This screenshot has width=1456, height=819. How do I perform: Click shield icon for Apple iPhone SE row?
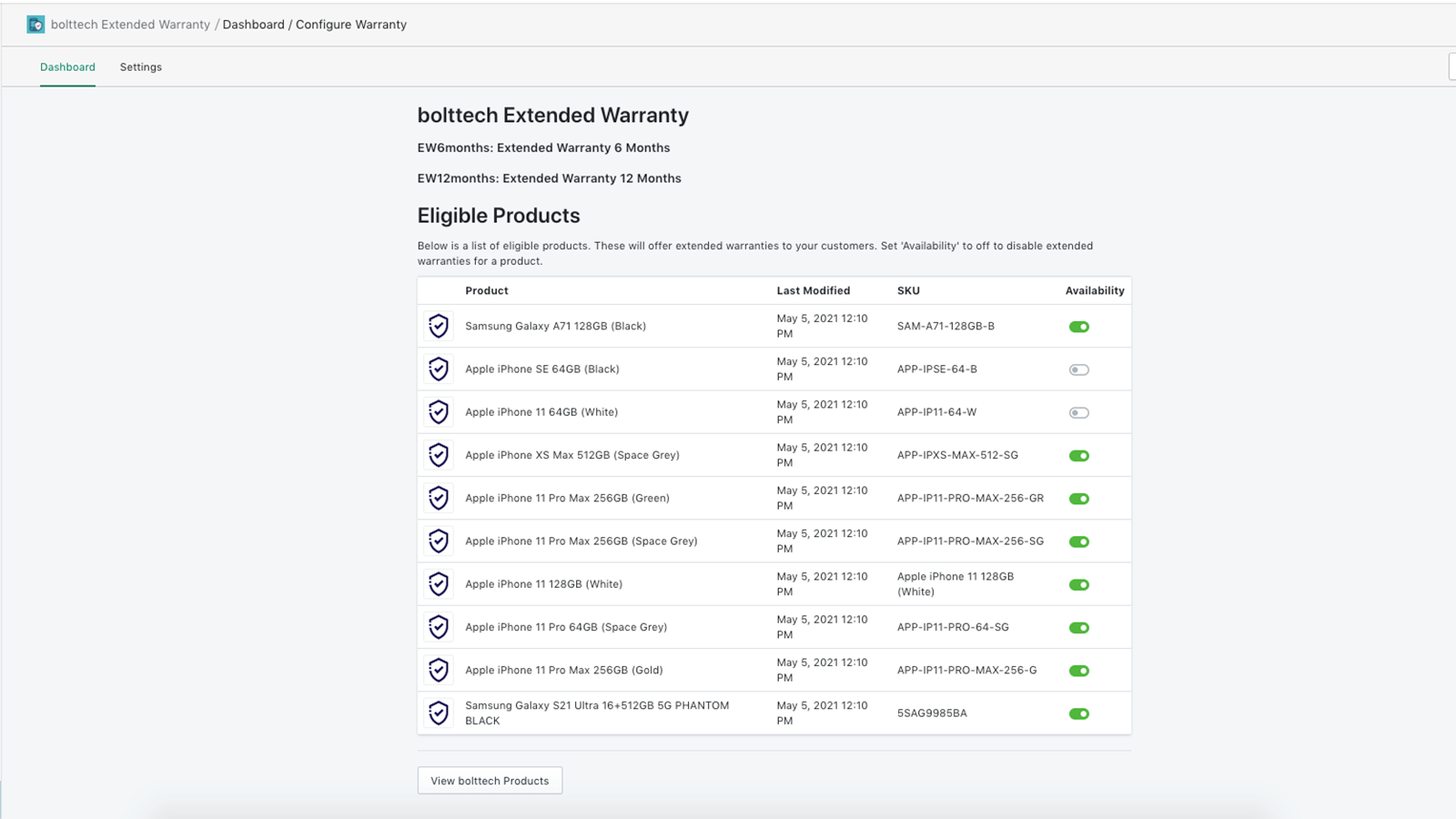click(439, 369)
